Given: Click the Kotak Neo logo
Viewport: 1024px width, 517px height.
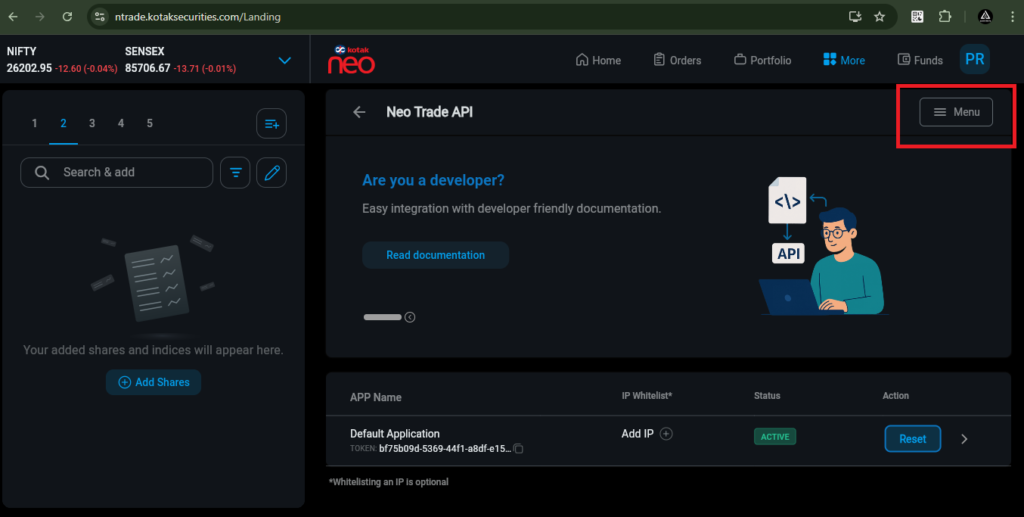Looking at the screenshot, I should (351, 59).
